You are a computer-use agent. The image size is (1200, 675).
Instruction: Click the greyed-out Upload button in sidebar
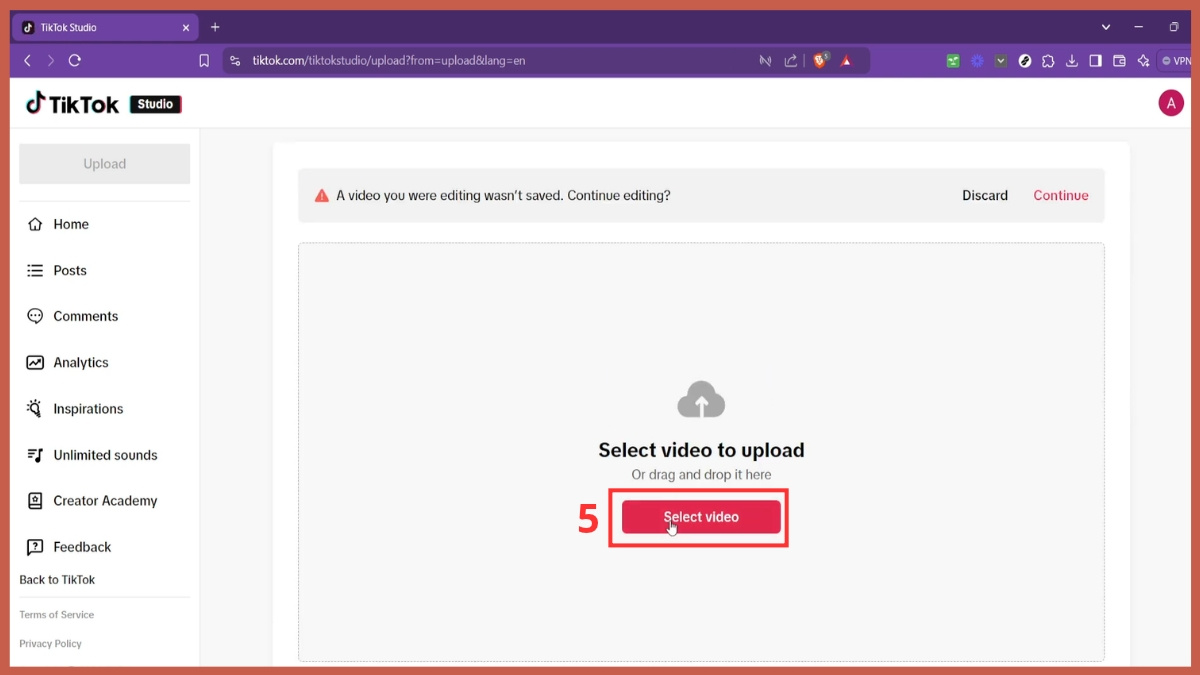click(x=104, y=164)
